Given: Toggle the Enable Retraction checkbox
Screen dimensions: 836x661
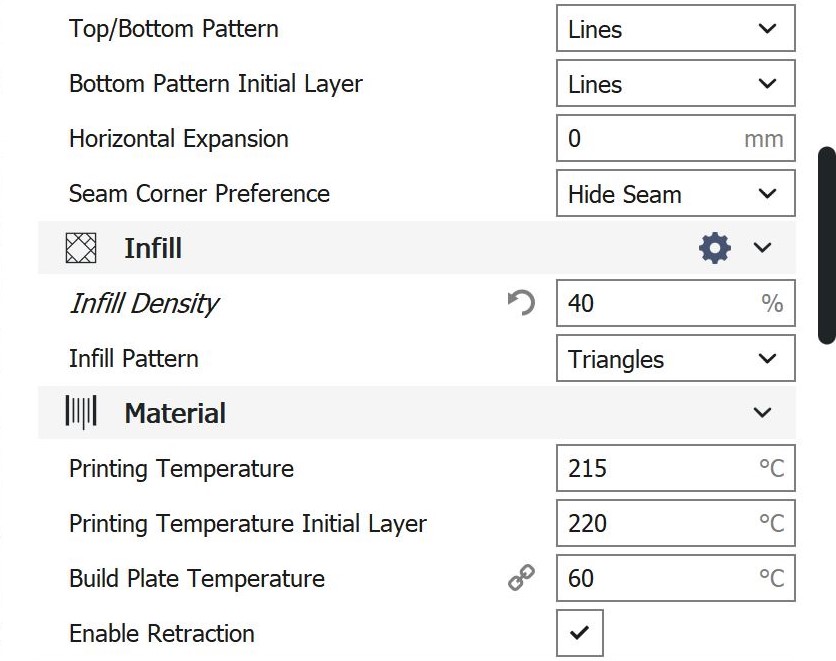Looking at the screenshot, I should pyautogui.click(x=580, y=633).
